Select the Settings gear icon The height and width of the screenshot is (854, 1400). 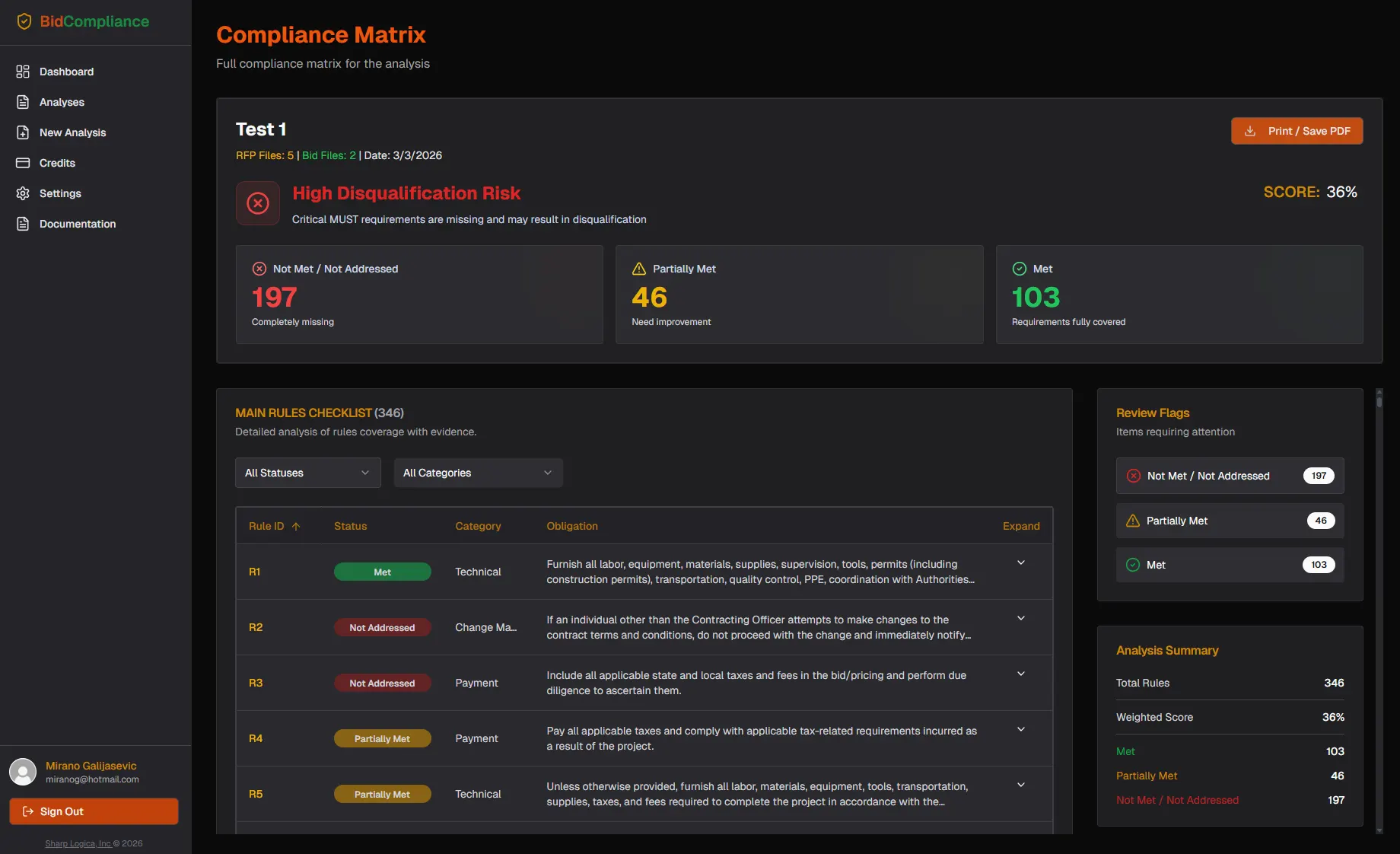tap(22, 193)
